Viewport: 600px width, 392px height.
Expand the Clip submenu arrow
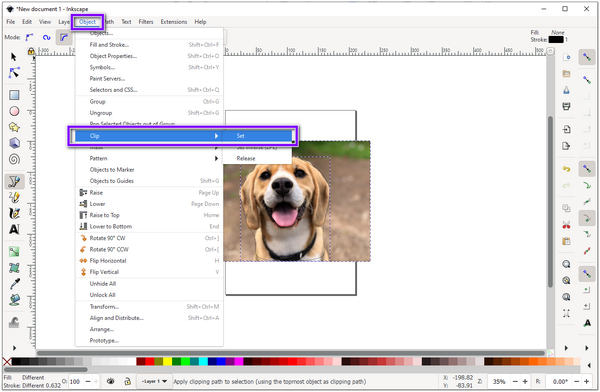(216, 136)
